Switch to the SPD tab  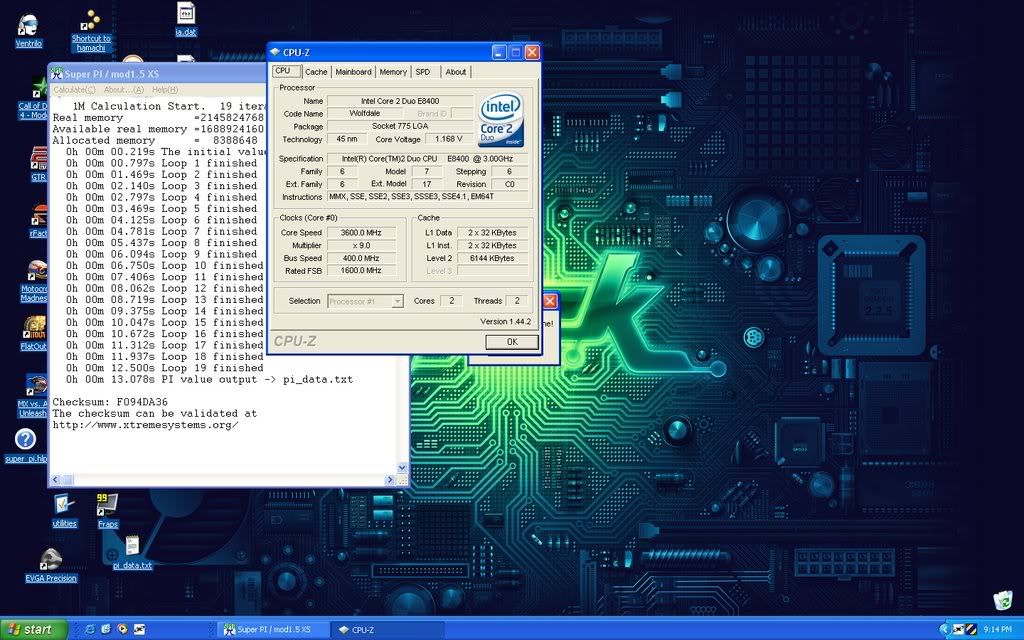pos(423,72)
